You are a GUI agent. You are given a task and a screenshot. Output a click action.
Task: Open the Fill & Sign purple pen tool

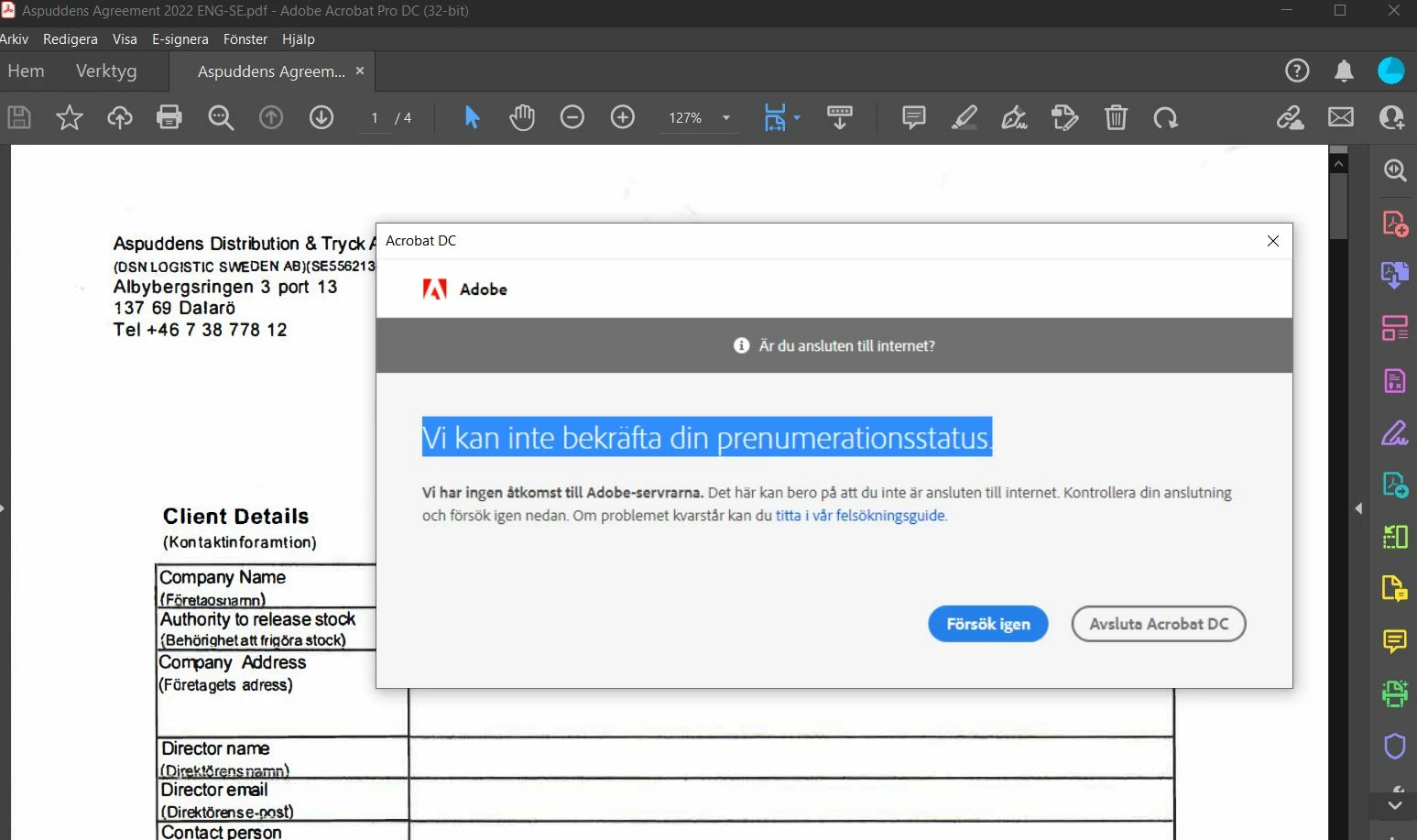[1395, 432]
